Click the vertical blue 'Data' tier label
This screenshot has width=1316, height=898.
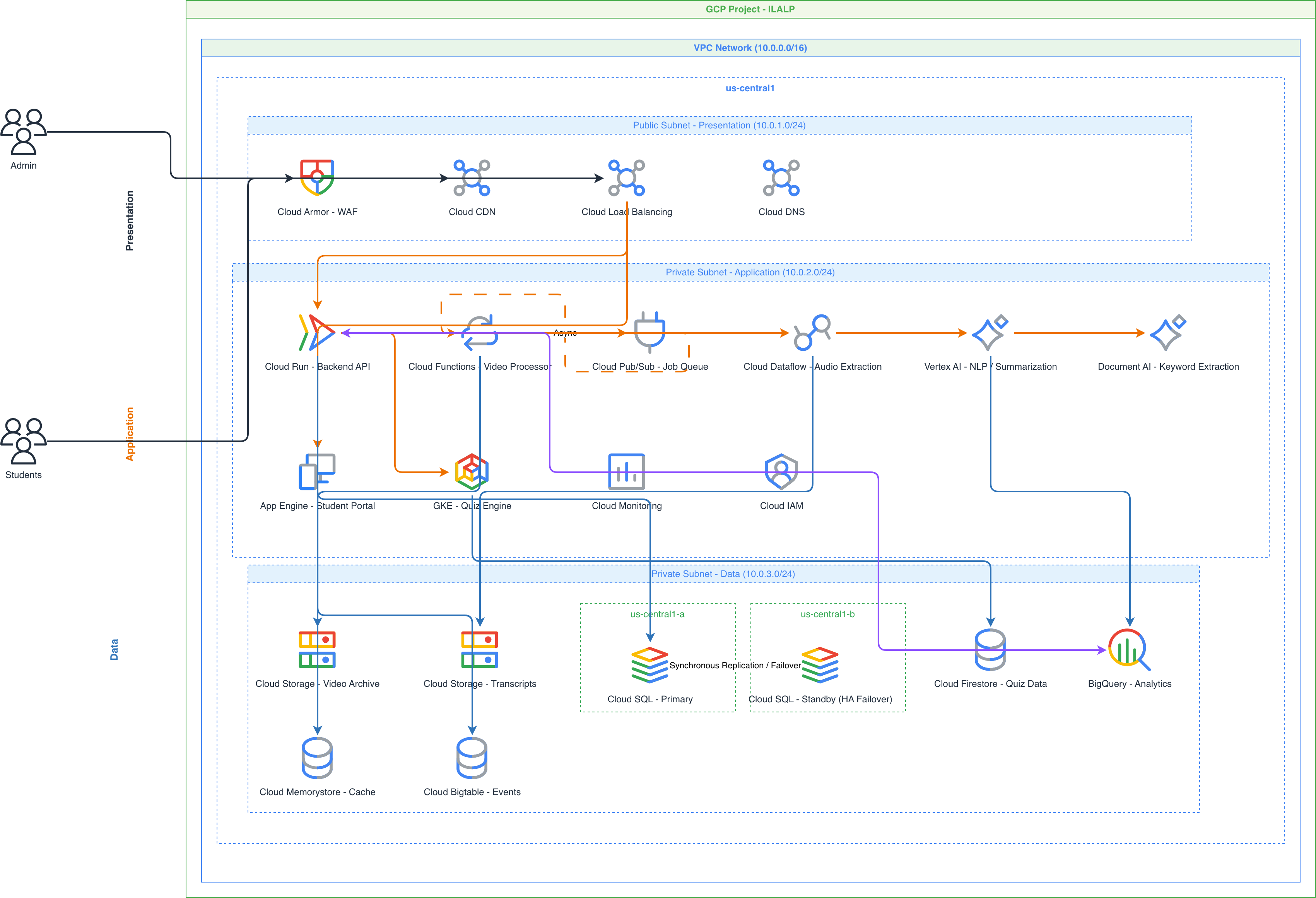tap(115, 649)
